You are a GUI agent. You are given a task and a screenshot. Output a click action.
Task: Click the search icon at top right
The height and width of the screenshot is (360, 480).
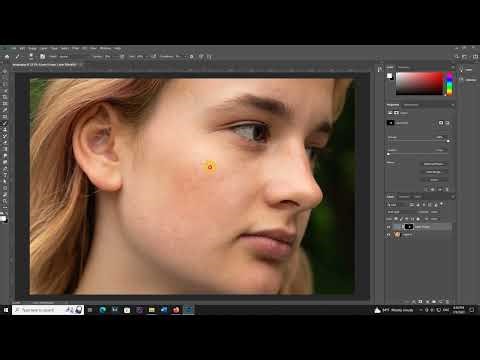click(457, 57)
